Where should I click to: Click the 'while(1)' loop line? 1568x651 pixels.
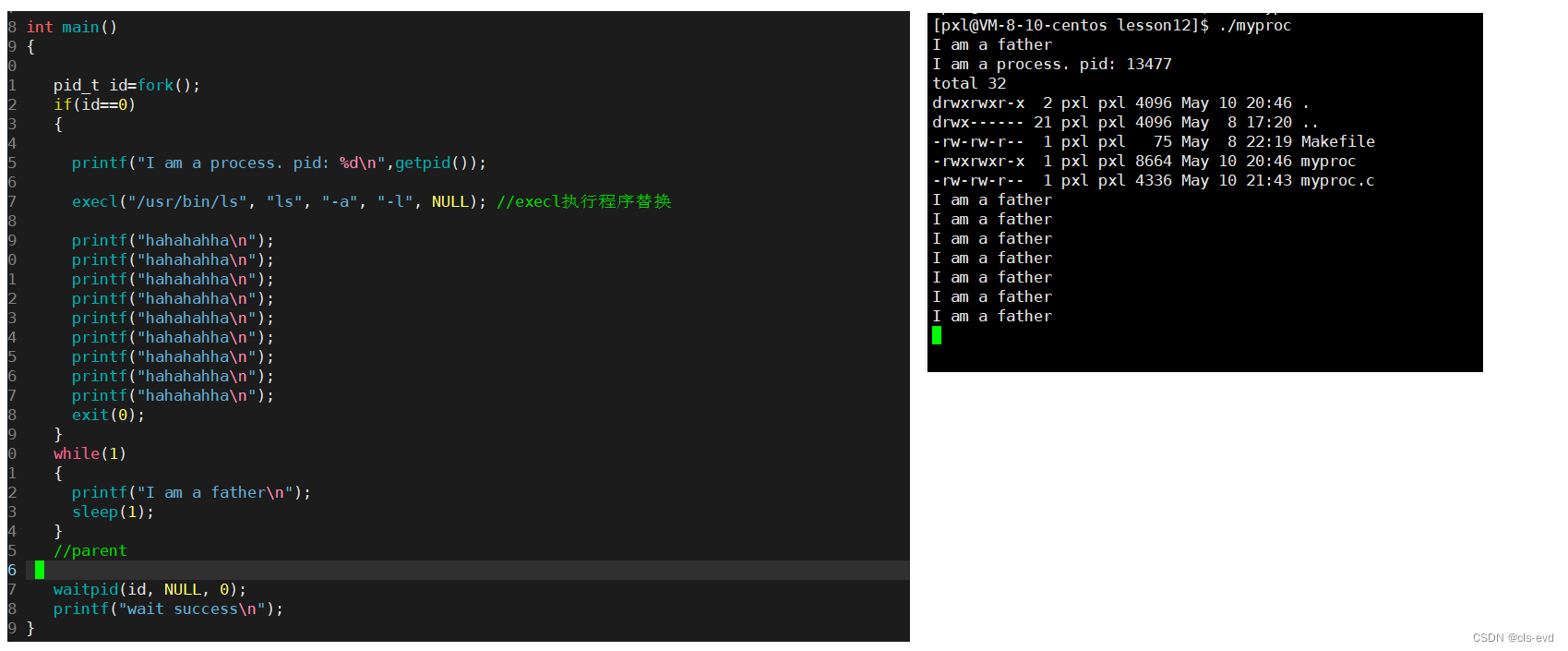[90, 454]
